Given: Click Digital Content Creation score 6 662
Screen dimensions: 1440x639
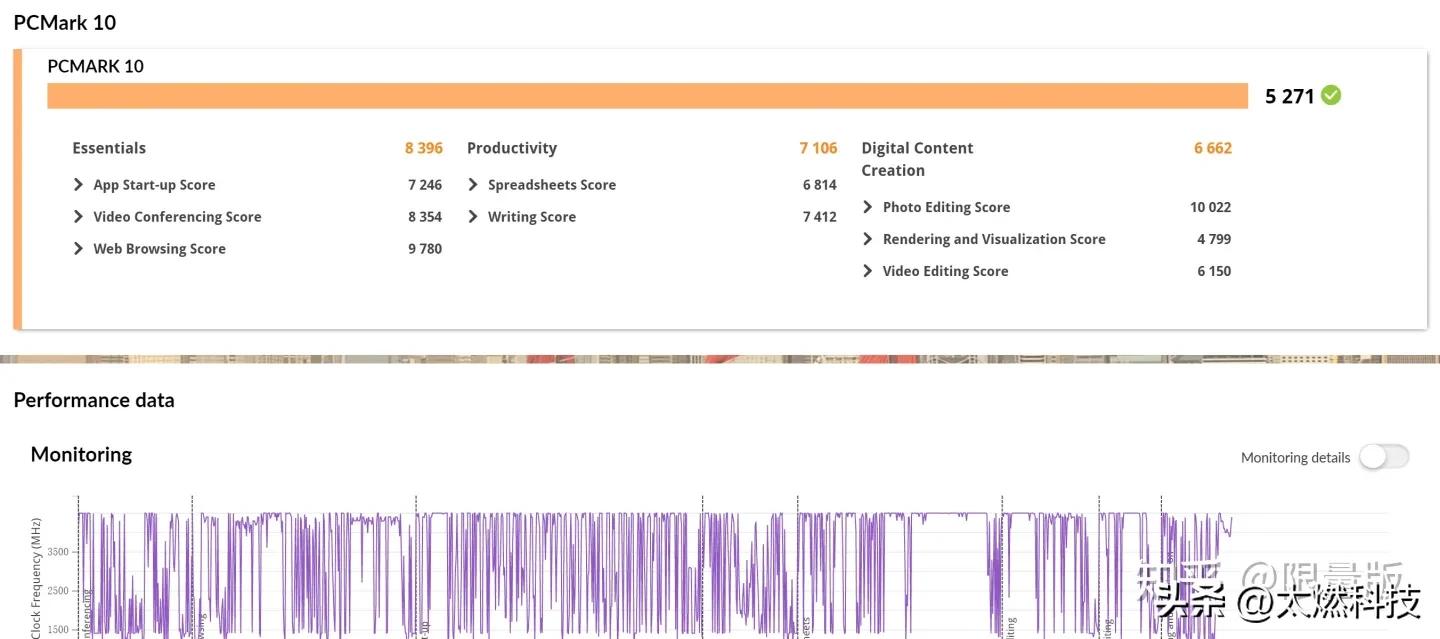Looking at the screenshot, I should pyautogui.click(x=1213, y=148).
